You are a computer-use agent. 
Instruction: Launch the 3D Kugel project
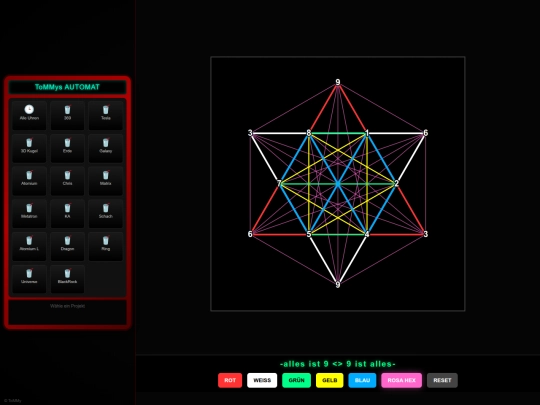tap(29, 148)
